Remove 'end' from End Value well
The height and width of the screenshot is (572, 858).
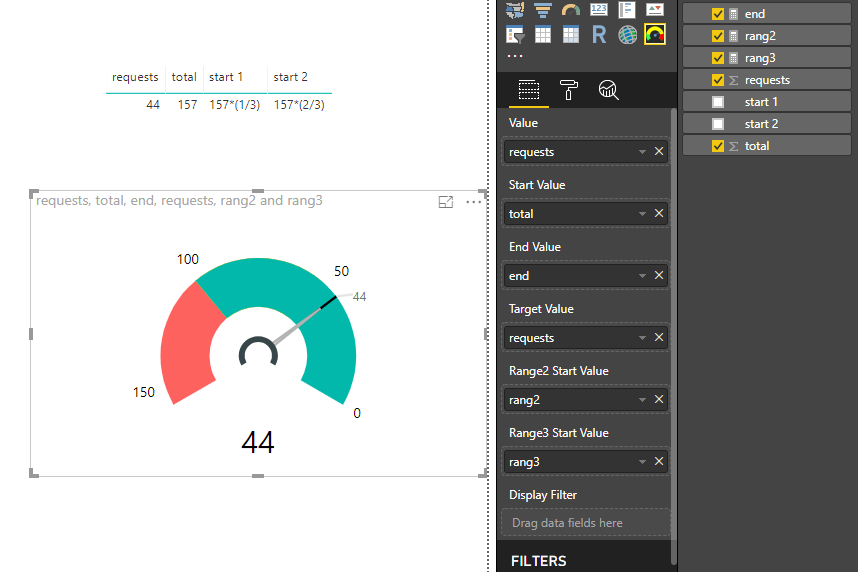click(659, 275)
